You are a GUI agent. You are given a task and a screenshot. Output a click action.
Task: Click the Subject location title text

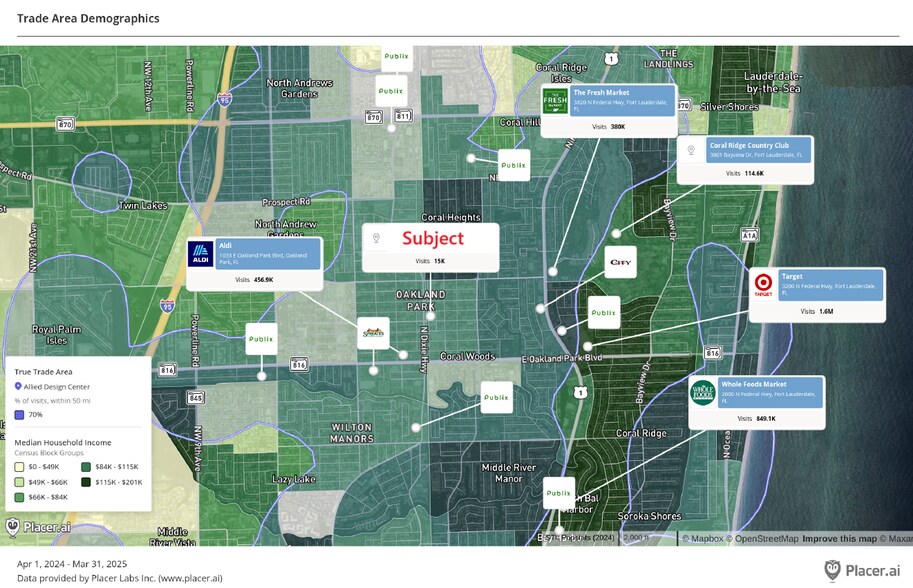coord(433,238)
